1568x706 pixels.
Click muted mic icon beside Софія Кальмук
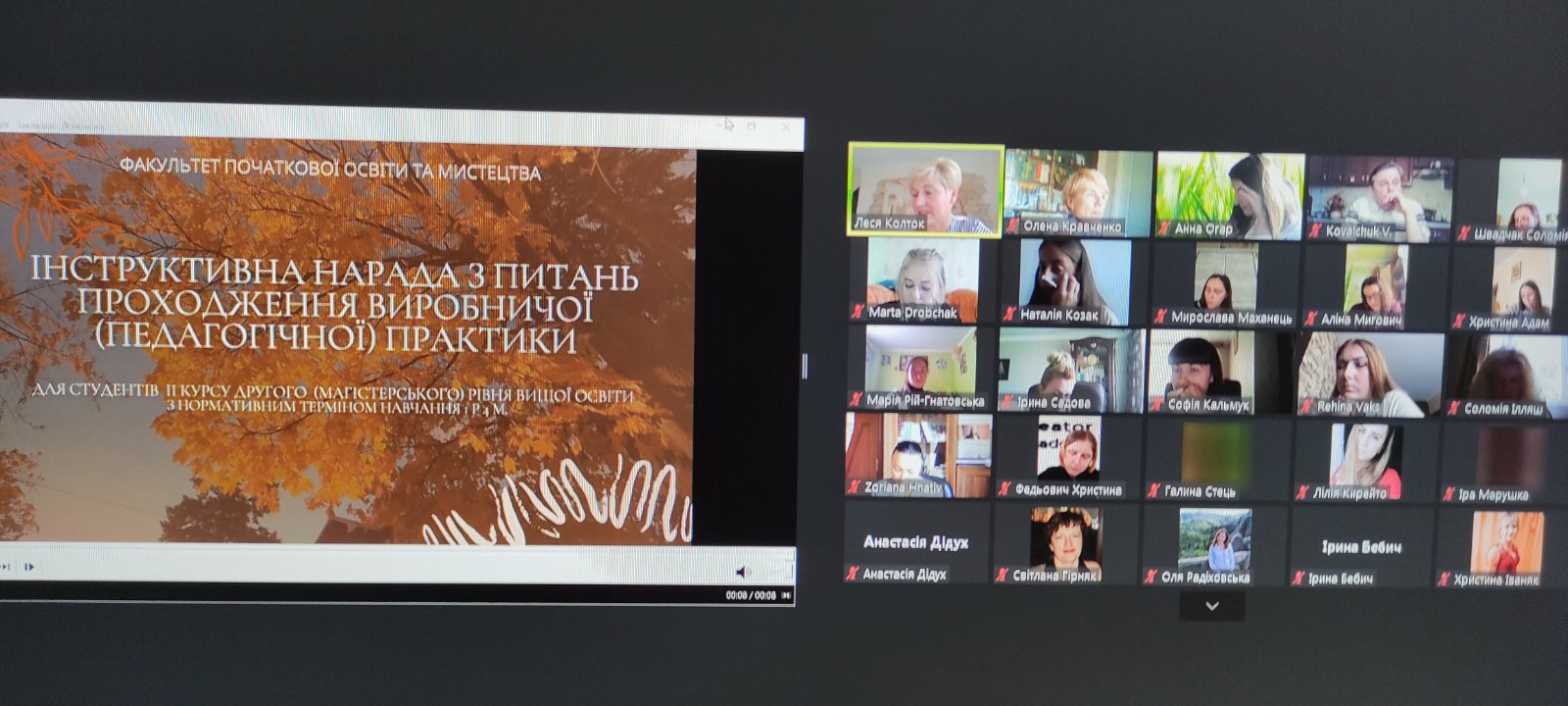pyautogui.click(x=1157, y=404)
